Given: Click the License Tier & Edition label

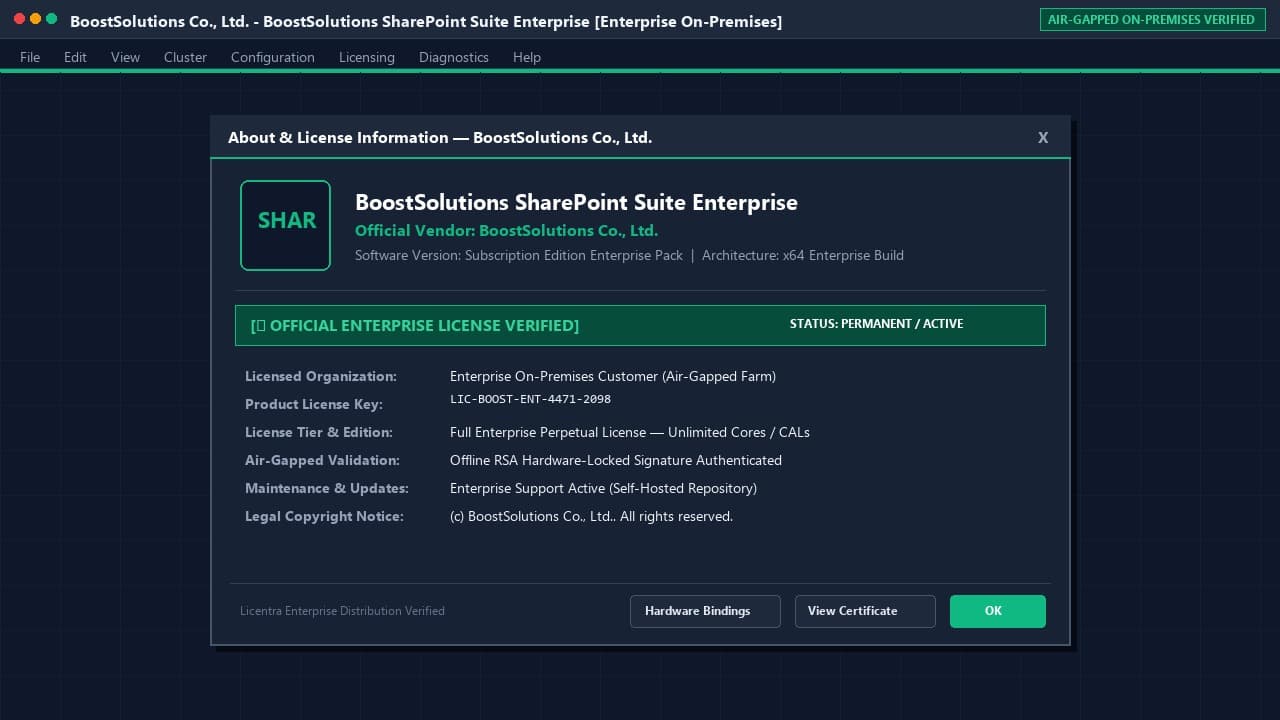Looking at the screenshot, I should coord(319,432).
